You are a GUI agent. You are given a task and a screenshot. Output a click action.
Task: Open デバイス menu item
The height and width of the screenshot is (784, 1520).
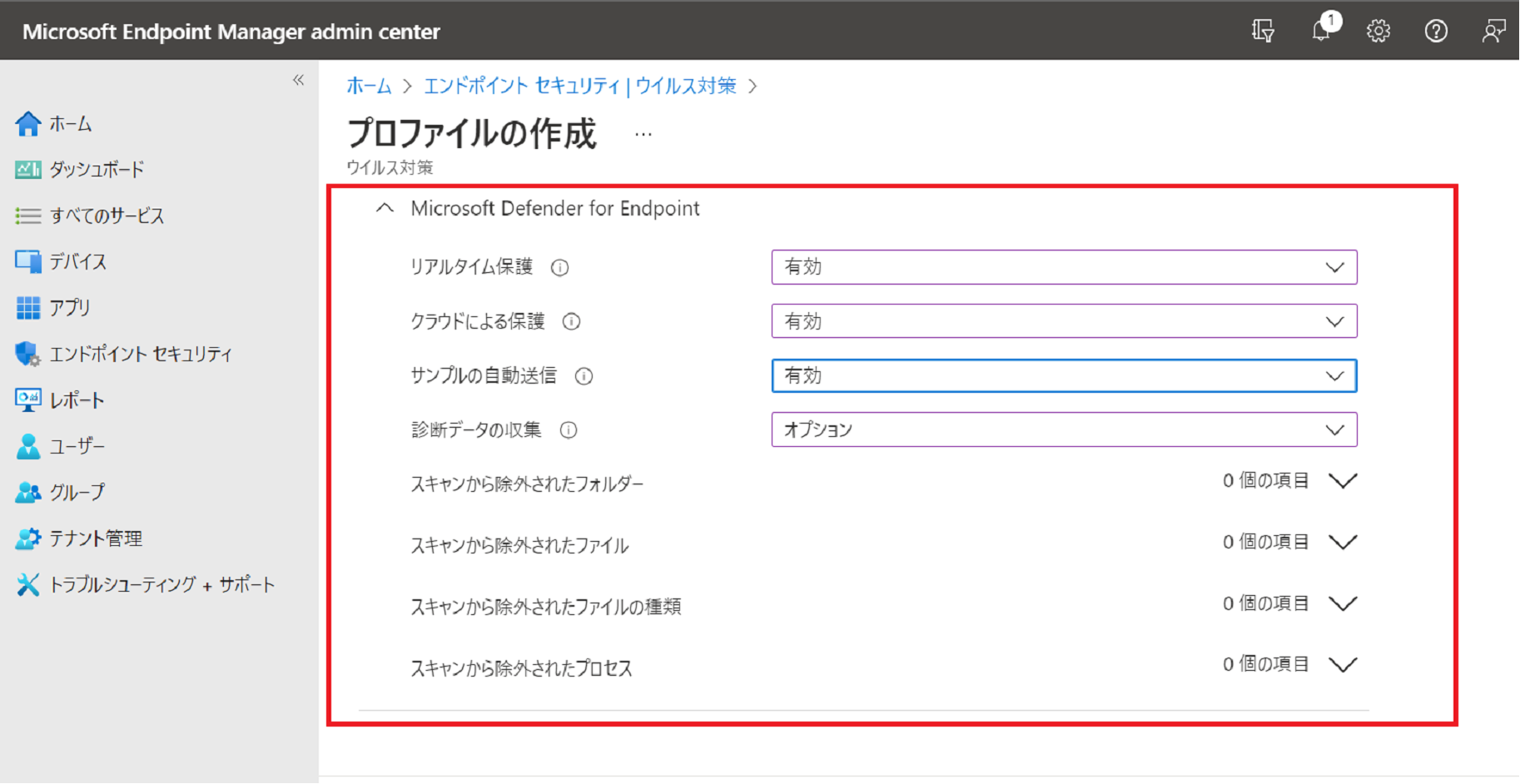click(77, 262)
